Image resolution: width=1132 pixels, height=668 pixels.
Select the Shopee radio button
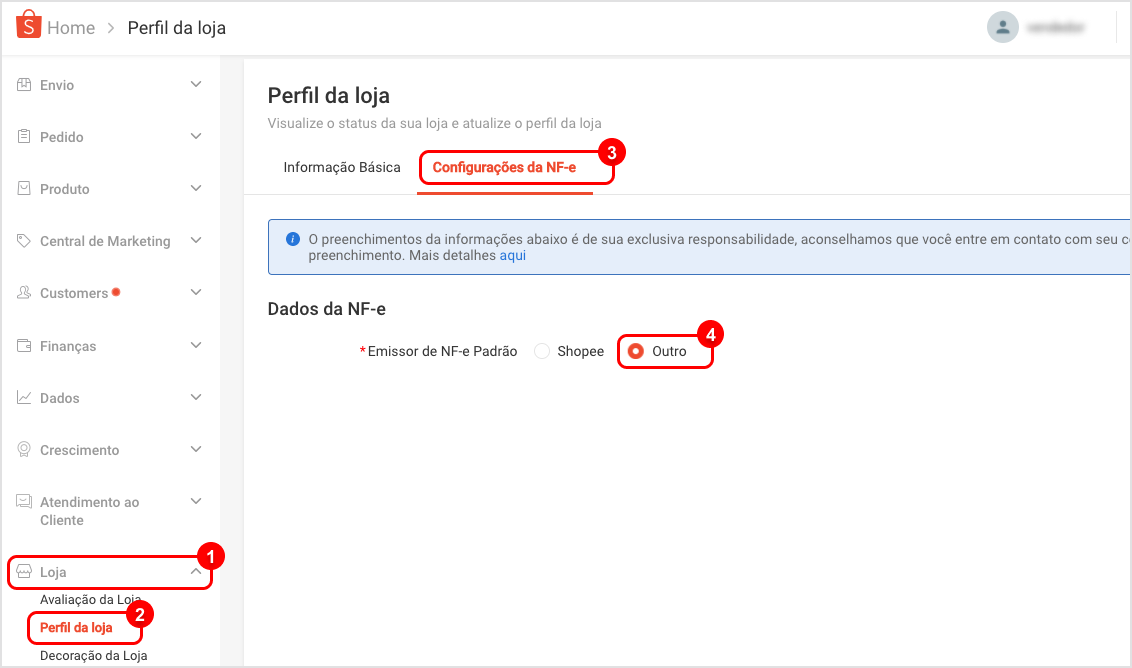point(542,351)
